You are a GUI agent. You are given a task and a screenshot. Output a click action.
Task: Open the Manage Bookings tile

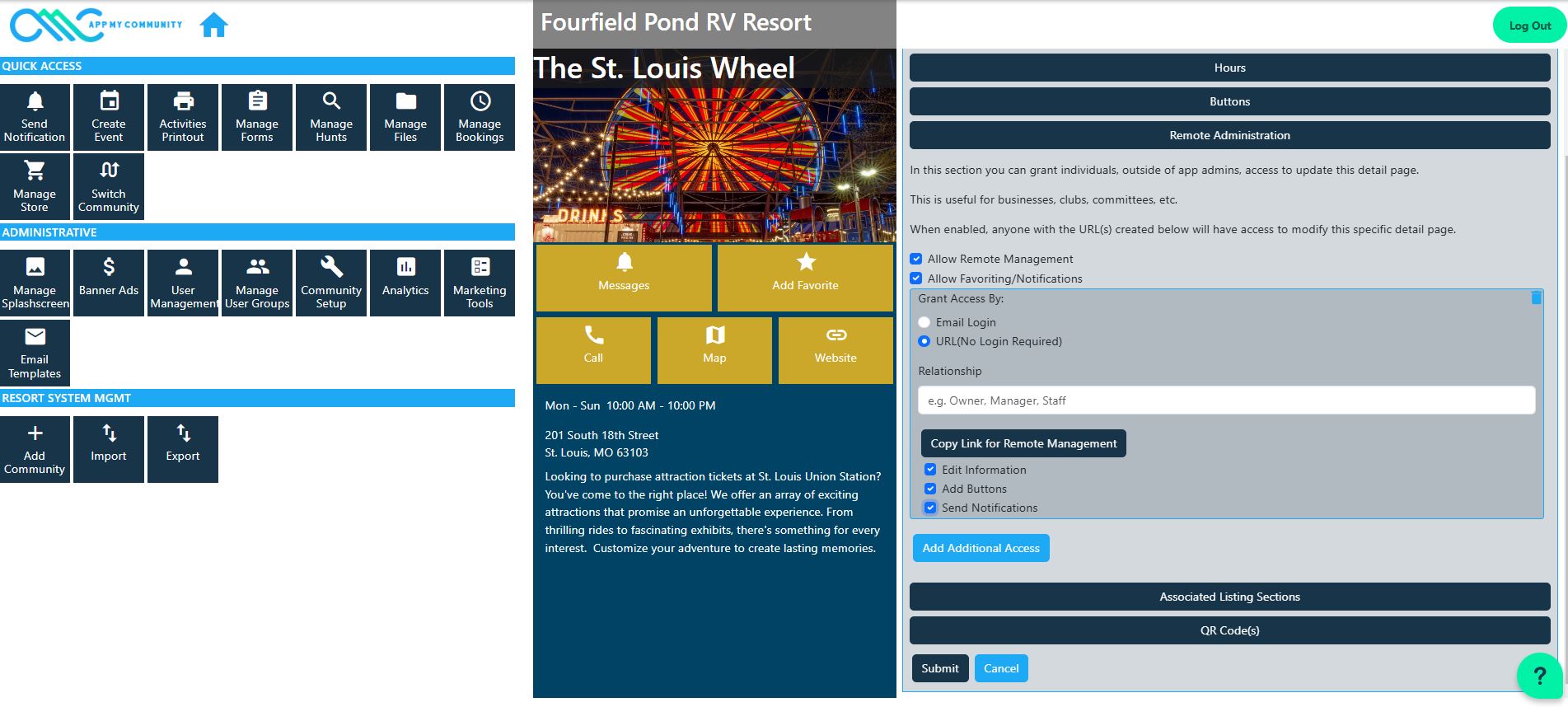click(x=480, y=117)
